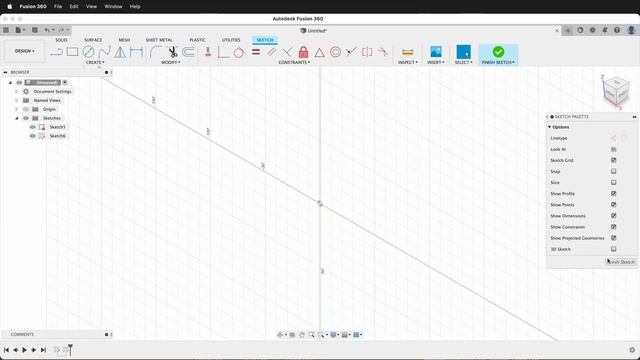Open the DESIGN workspace dropdown
Image resolution: width=640 pixels, height=360 pixels.
tap(24, 51)
